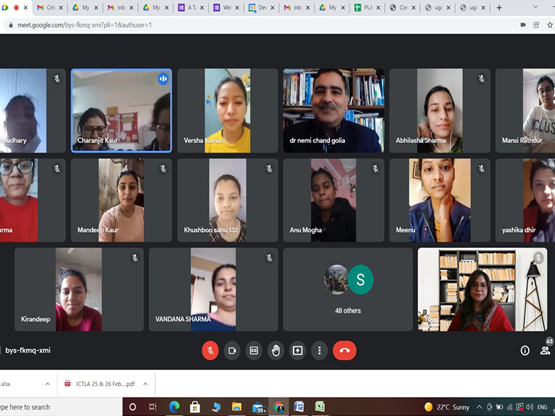This screenshot has width=555, height=416.
Task: Open meeting details info icon
Action: click(x=525, y=351)
